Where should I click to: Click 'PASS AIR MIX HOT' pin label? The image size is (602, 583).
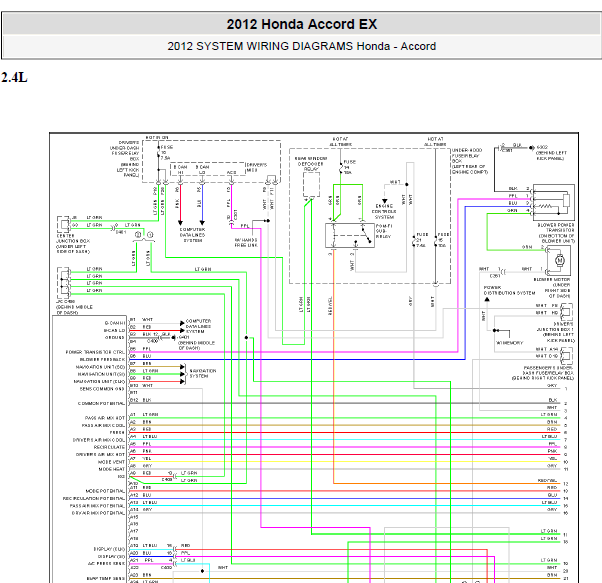(x=105, y=418)
